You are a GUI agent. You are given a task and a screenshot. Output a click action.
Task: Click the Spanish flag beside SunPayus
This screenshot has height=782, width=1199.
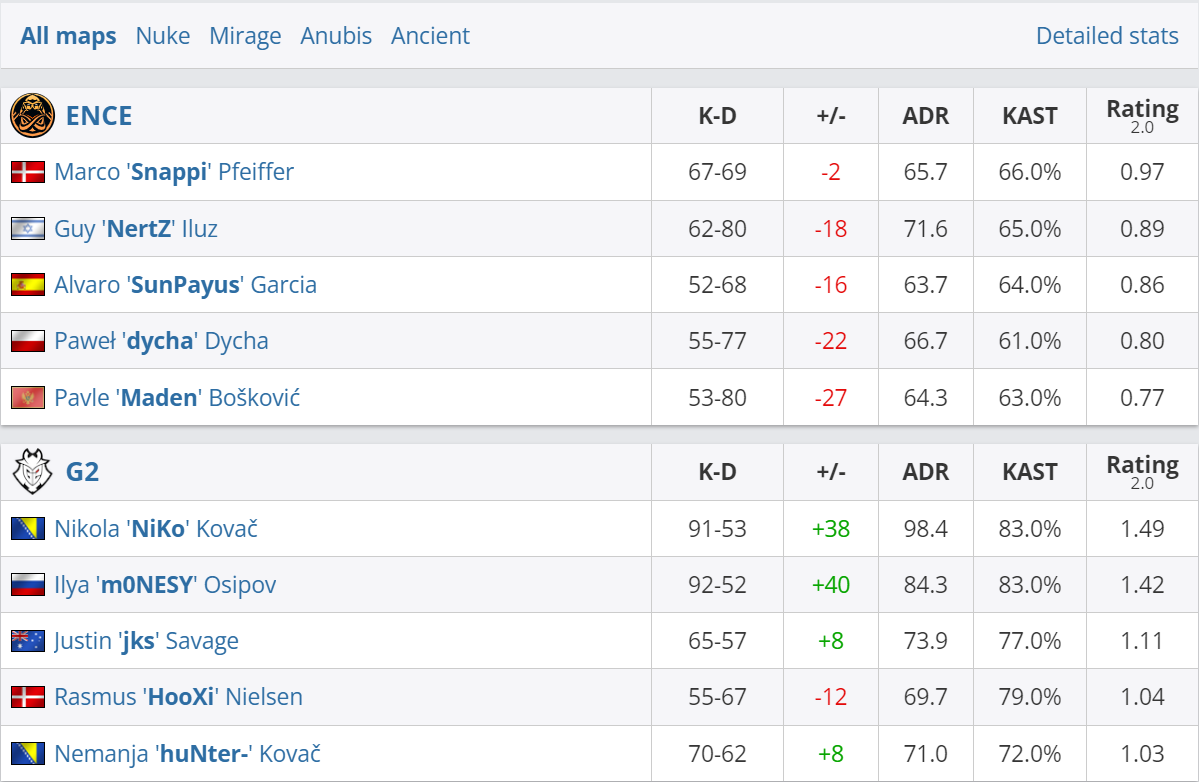(27, 285)
